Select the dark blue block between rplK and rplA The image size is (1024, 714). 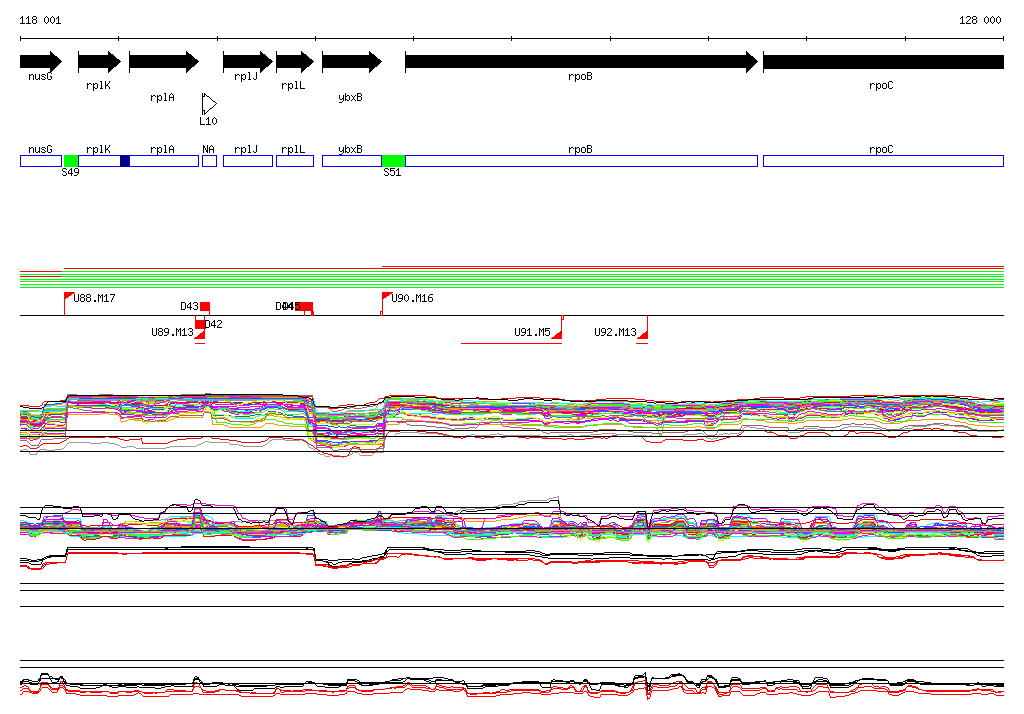(125, 161)
